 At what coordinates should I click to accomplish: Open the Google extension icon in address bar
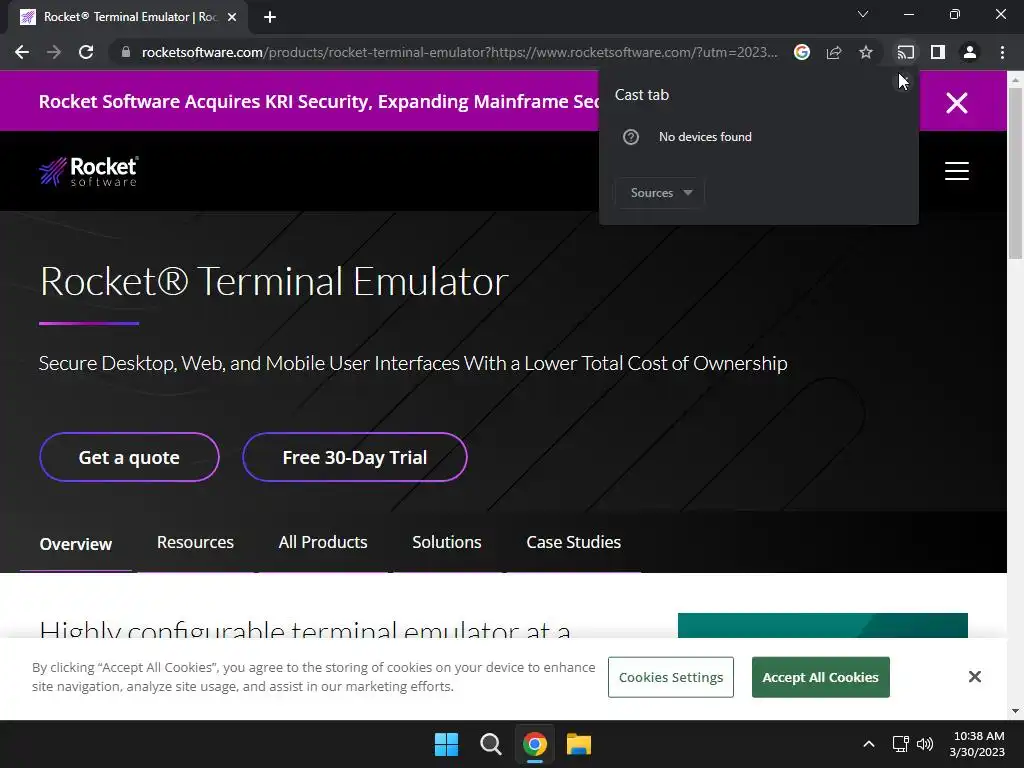[802, 52]
